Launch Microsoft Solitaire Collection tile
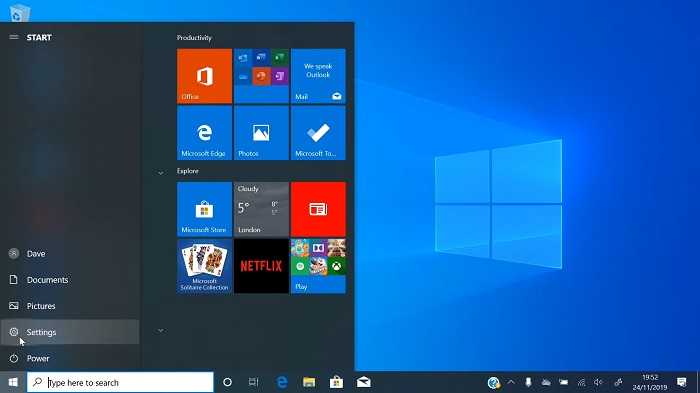 coord(204,266)
